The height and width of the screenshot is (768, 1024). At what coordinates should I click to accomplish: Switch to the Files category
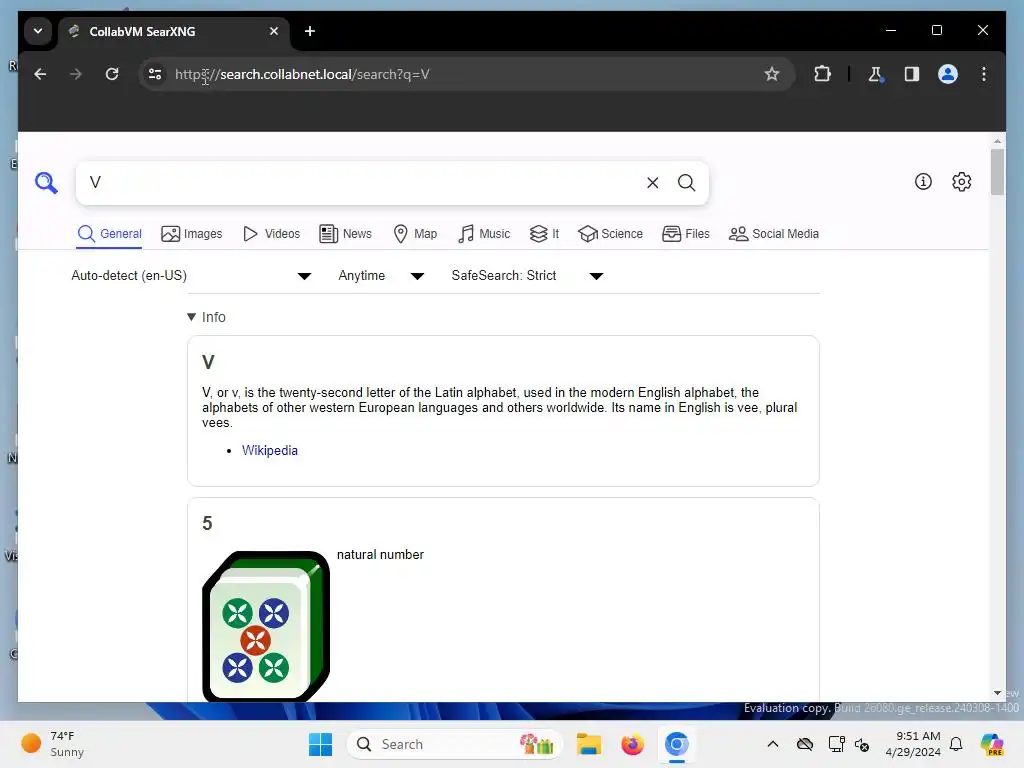click(686, 234)
